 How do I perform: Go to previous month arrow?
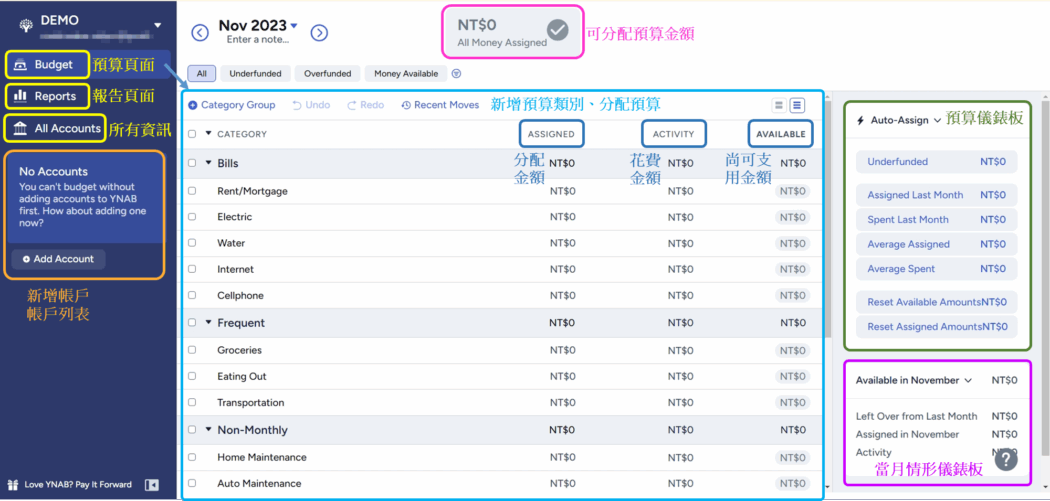tap(200, 33)
